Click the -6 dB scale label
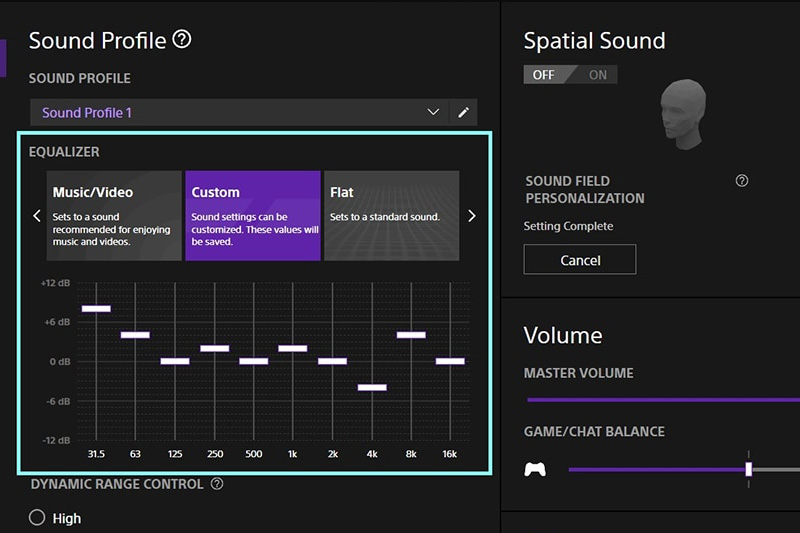Screen dimensions: 800x533 pos(58,401)
